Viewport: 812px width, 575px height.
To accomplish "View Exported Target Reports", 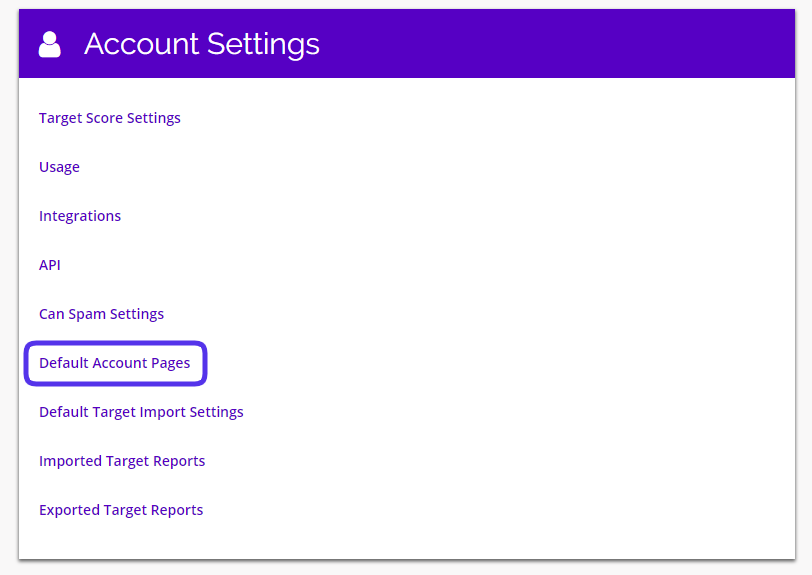I will click(x=121, y=510).
